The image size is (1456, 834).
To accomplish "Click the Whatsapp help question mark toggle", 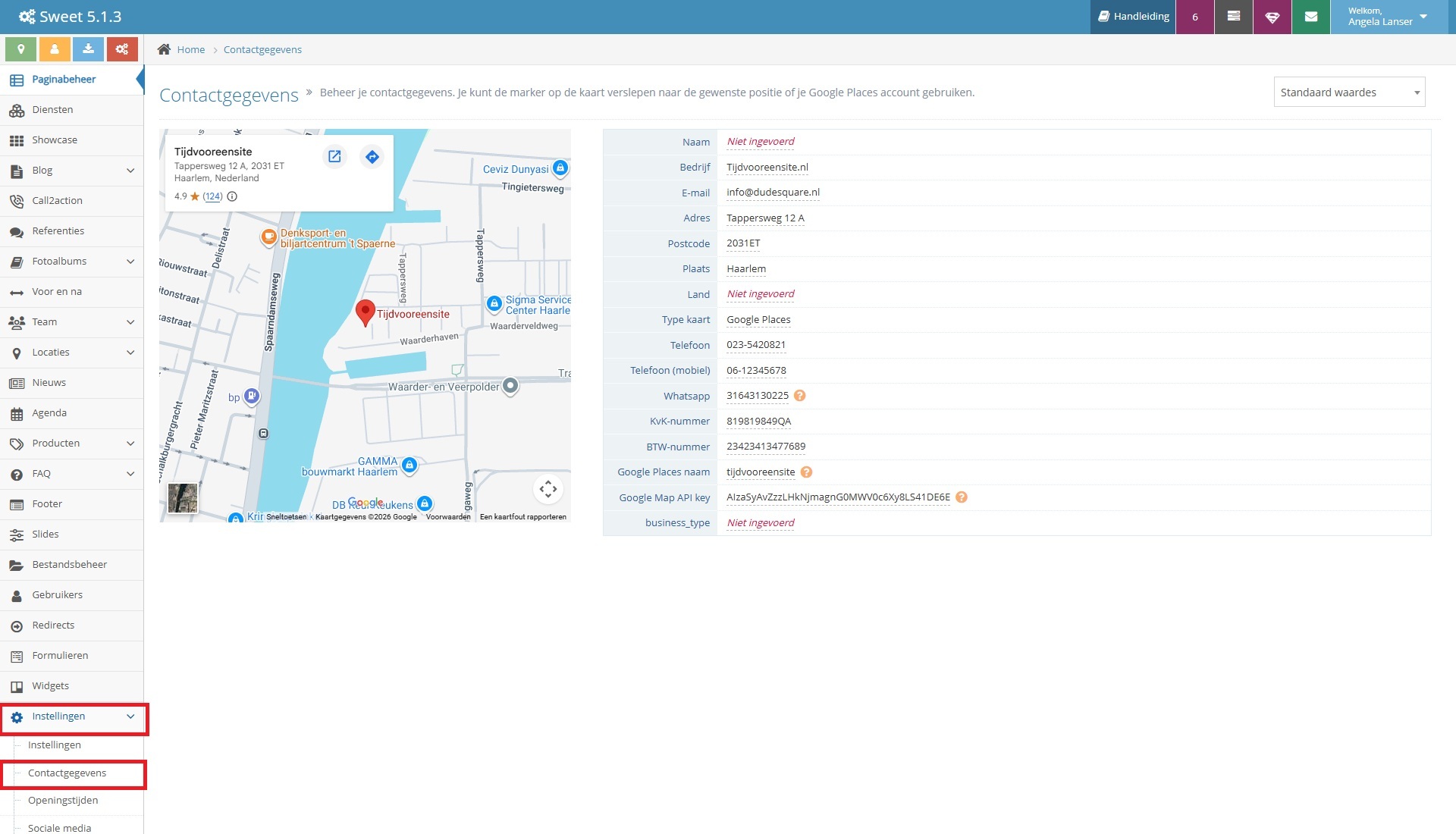I will (800, 395).
